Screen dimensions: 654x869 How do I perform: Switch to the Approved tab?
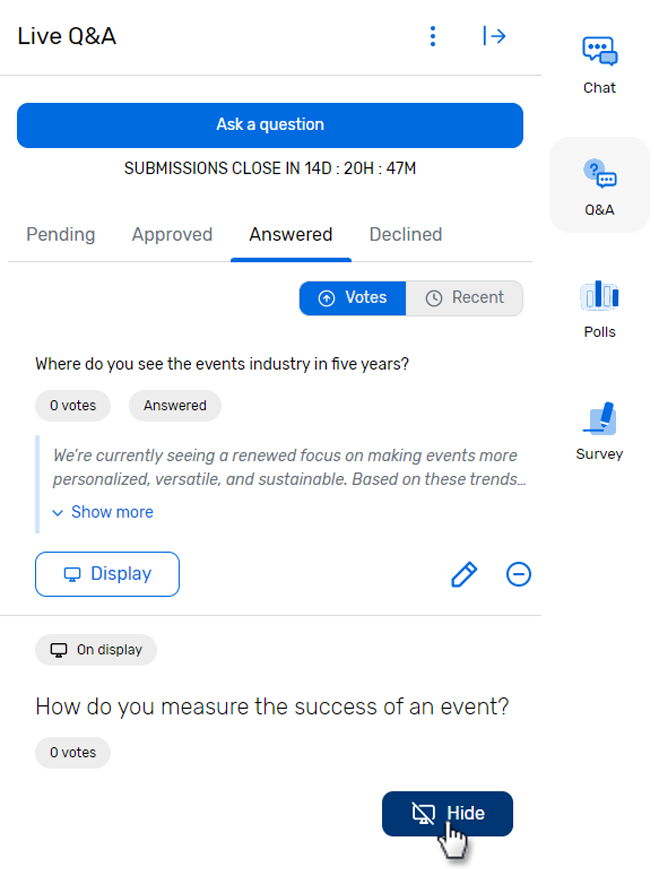[x=172, y=235]
